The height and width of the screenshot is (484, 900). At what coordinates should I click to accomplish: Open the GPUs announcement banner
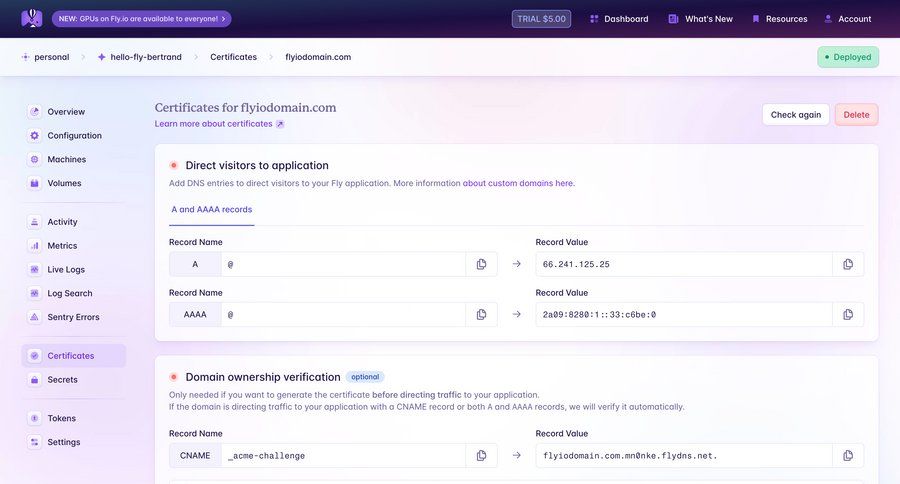pos(141,19)
